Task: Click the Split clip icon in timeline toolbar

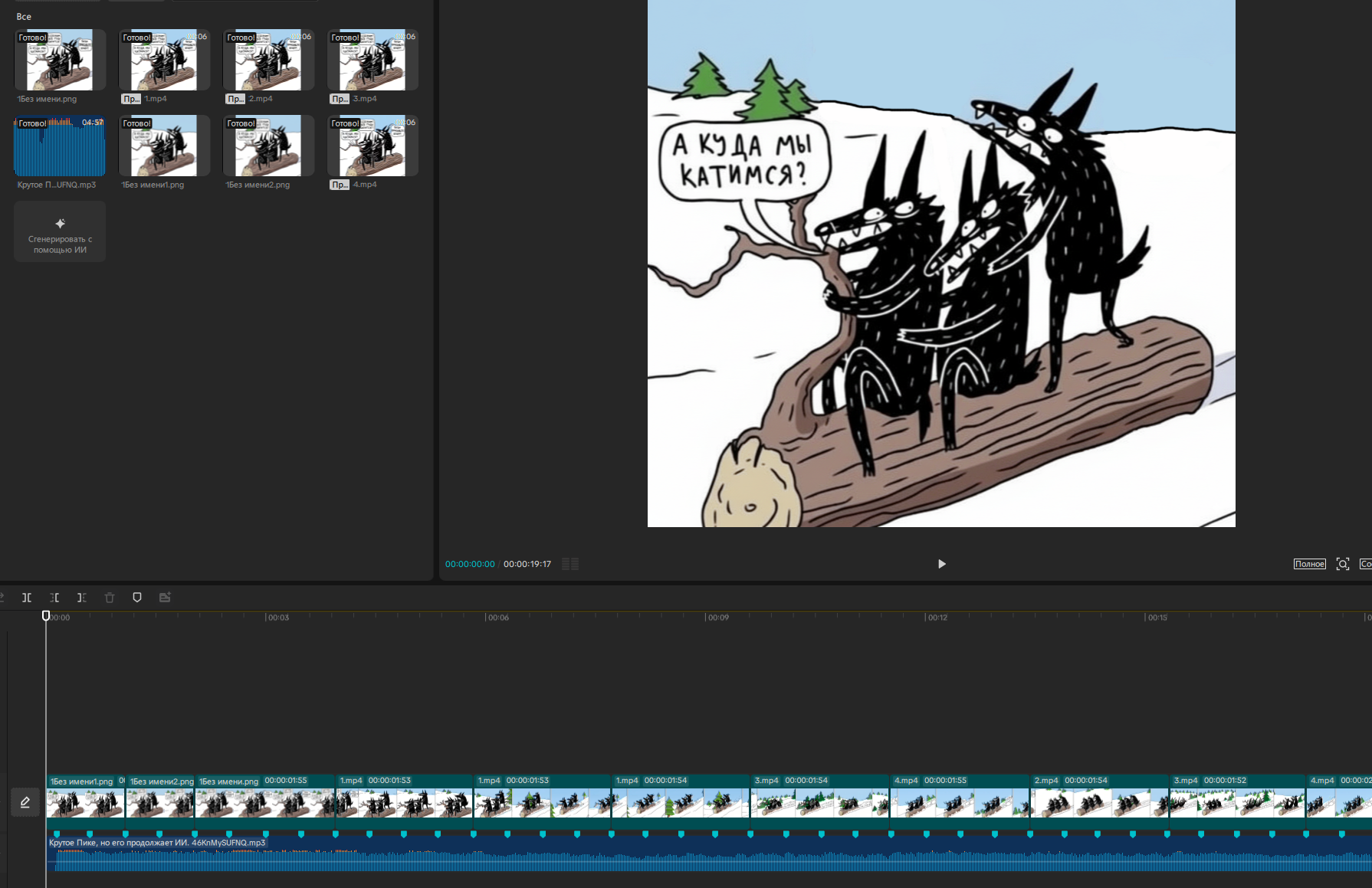Action: tap(27, 598)
